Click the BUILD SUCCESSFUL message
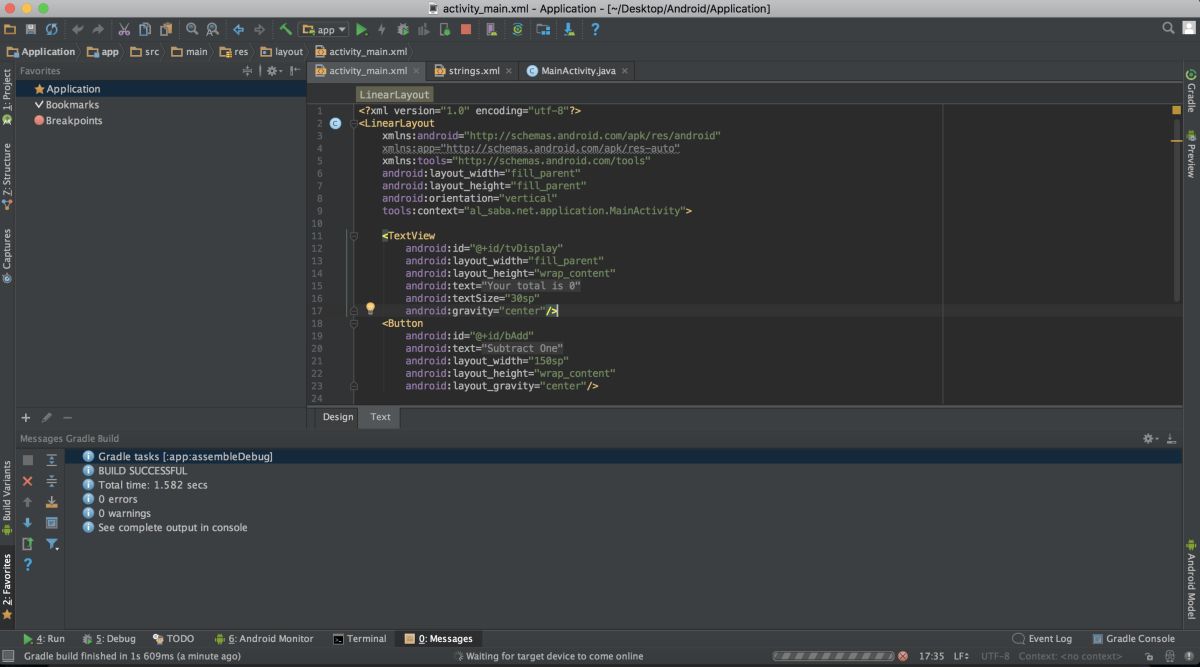The height and width of the screenshot is (667, 1200). [x=142, y=471]
